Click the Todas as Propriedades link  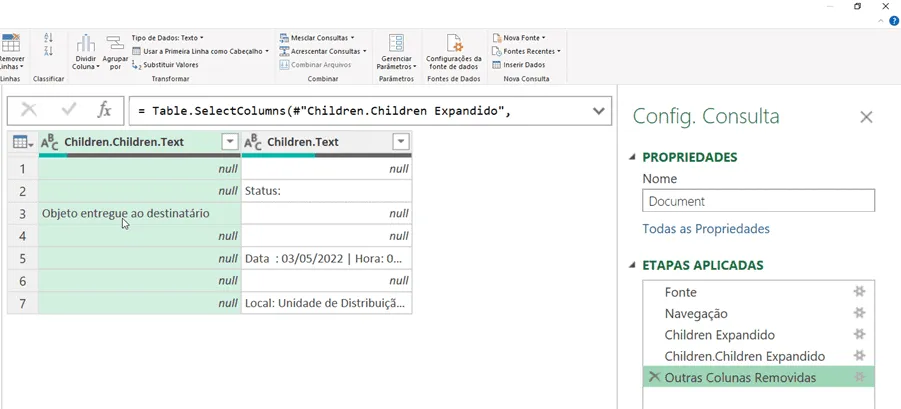point(706,229)
